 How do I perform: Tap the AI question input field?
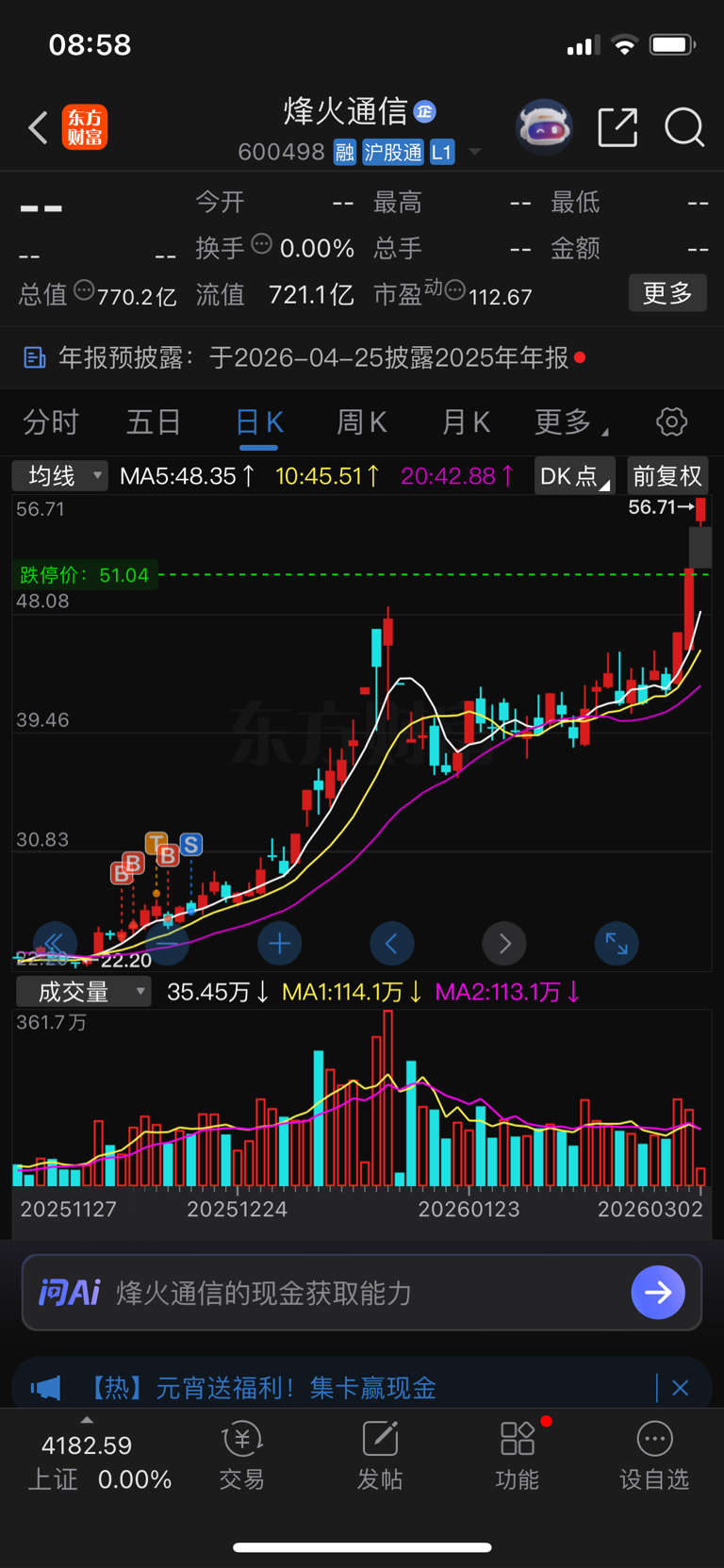tap(362, 1292)
